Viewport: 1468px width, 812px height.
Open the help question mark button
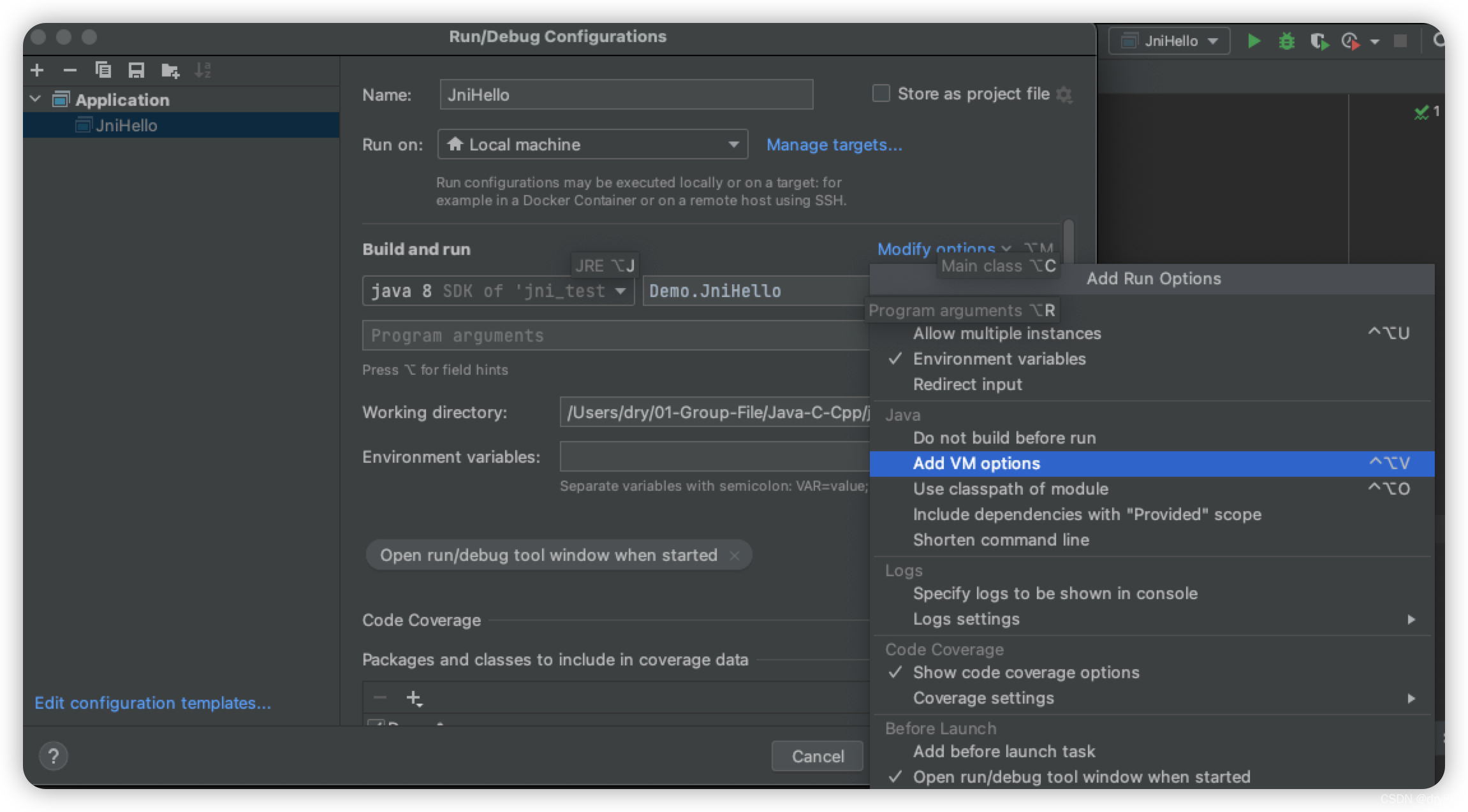click(x=54, y=756)
